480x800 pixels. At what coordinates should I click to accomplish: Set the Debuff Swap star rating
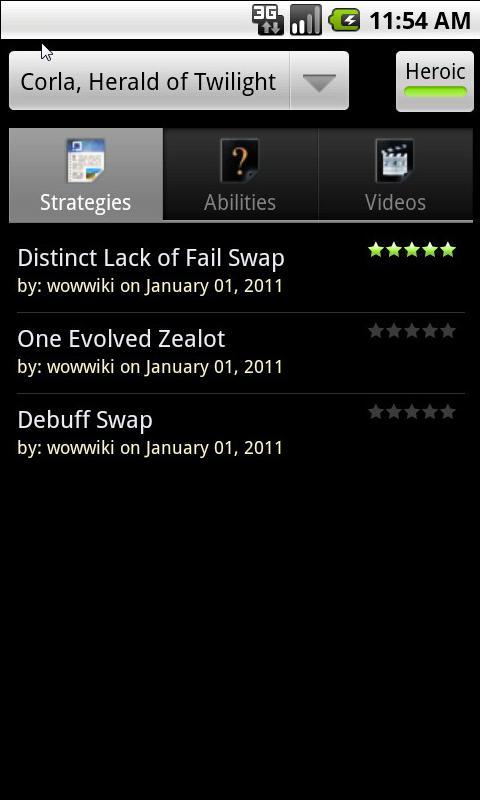(x=412, y=412)
